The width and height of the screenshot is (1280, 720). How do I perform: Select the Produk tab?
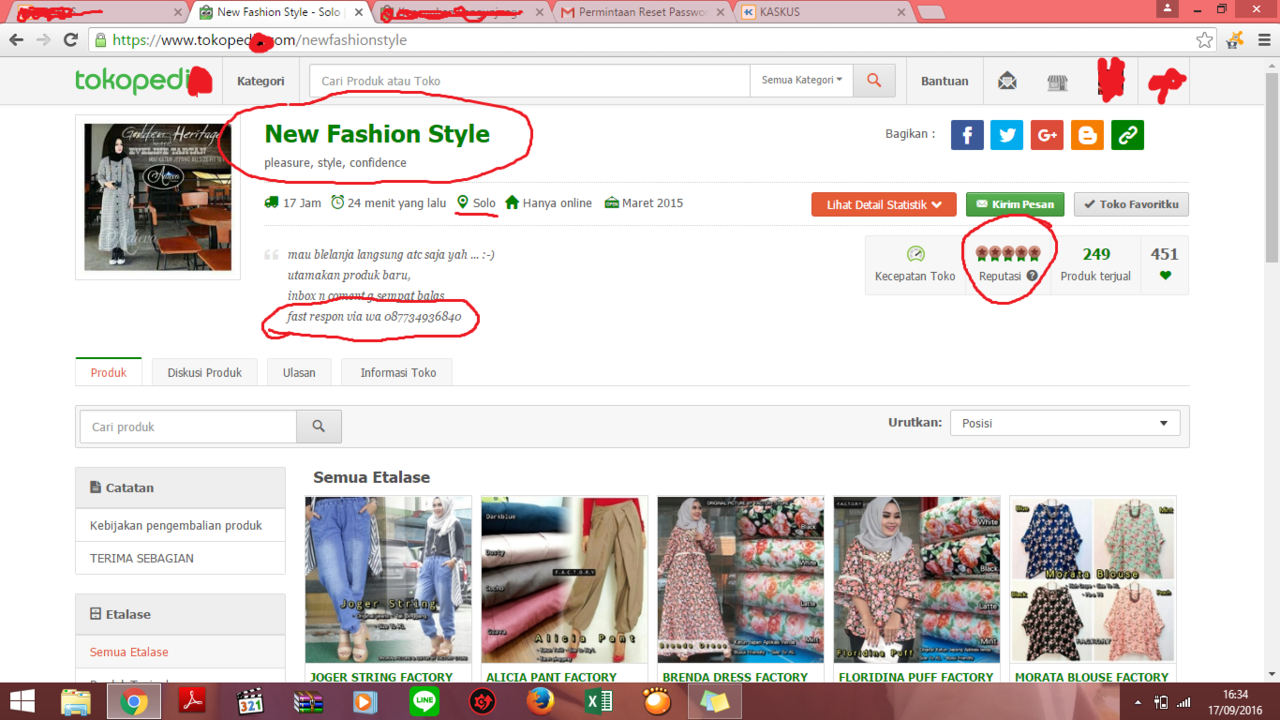pos(109,372)
